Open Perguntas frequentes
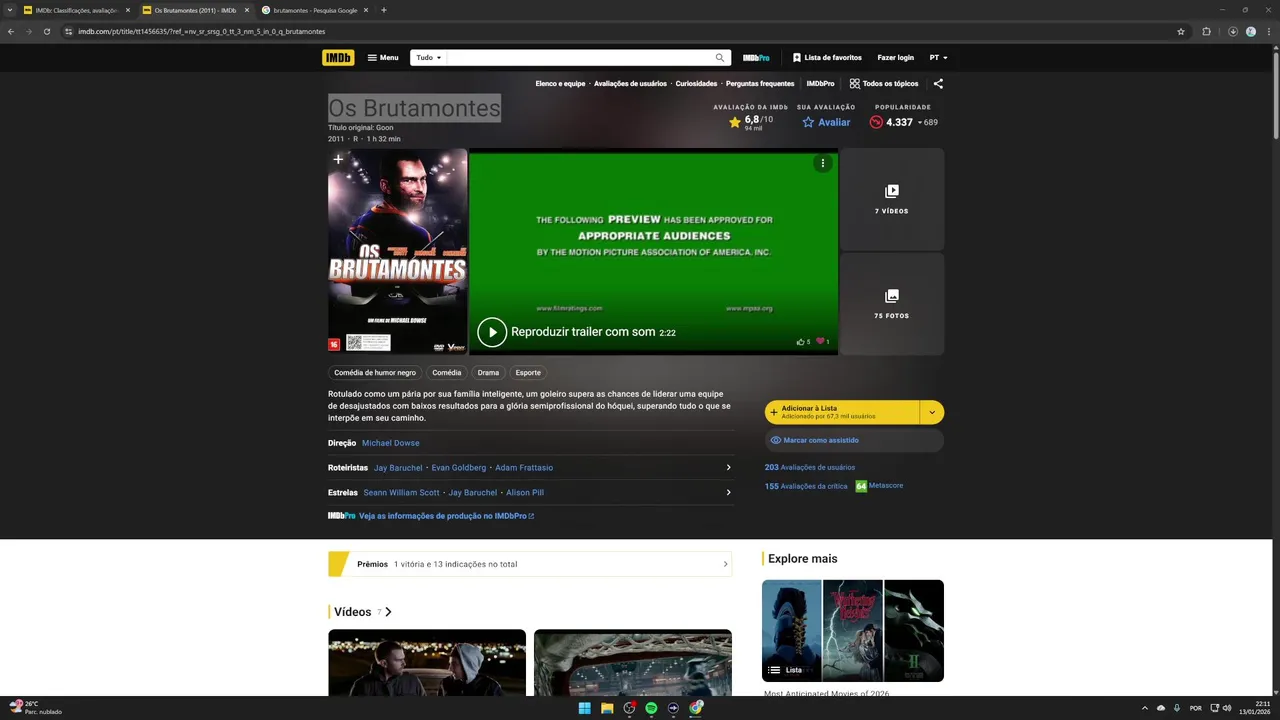Viewport: 1280px width, 720px height. tap(760, 84)
